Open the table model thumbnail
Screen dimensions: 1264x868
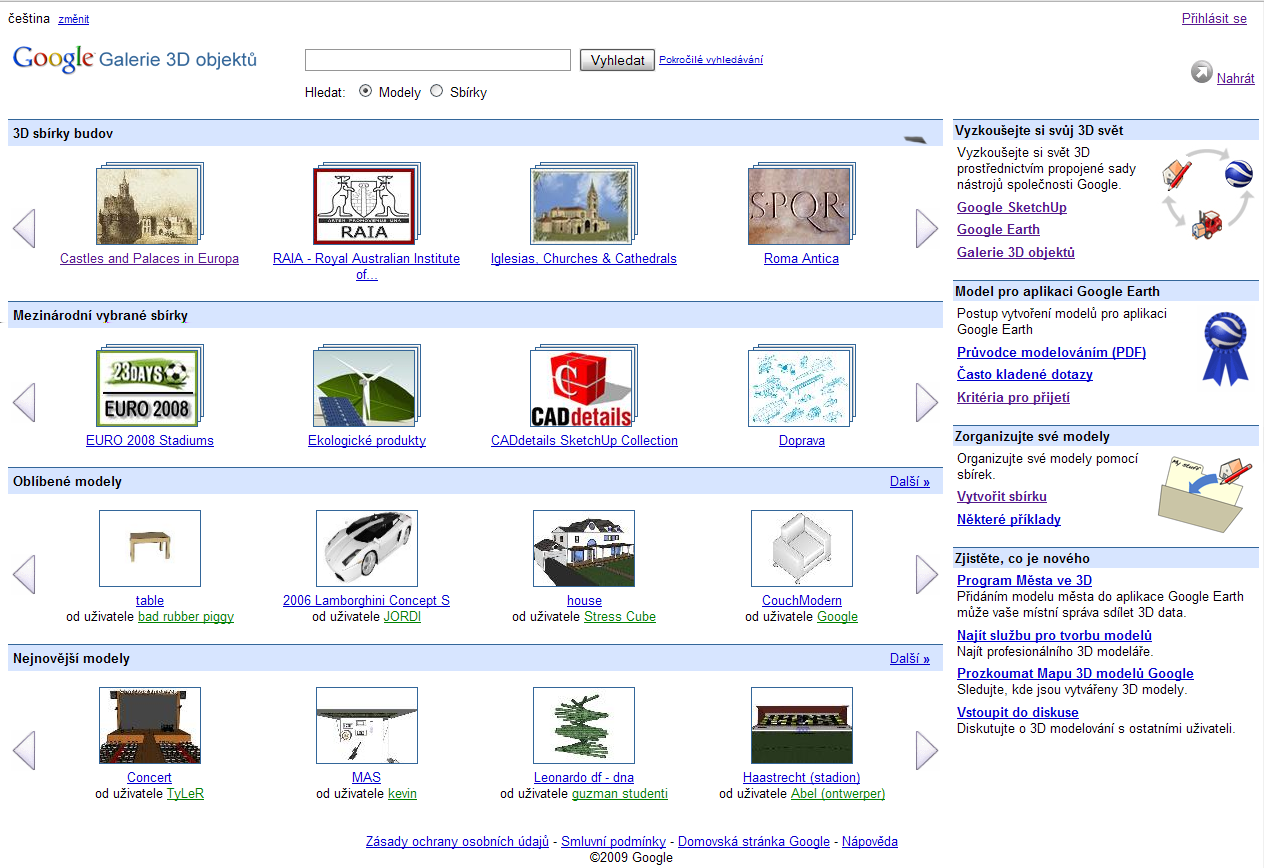tap(150, 548)
